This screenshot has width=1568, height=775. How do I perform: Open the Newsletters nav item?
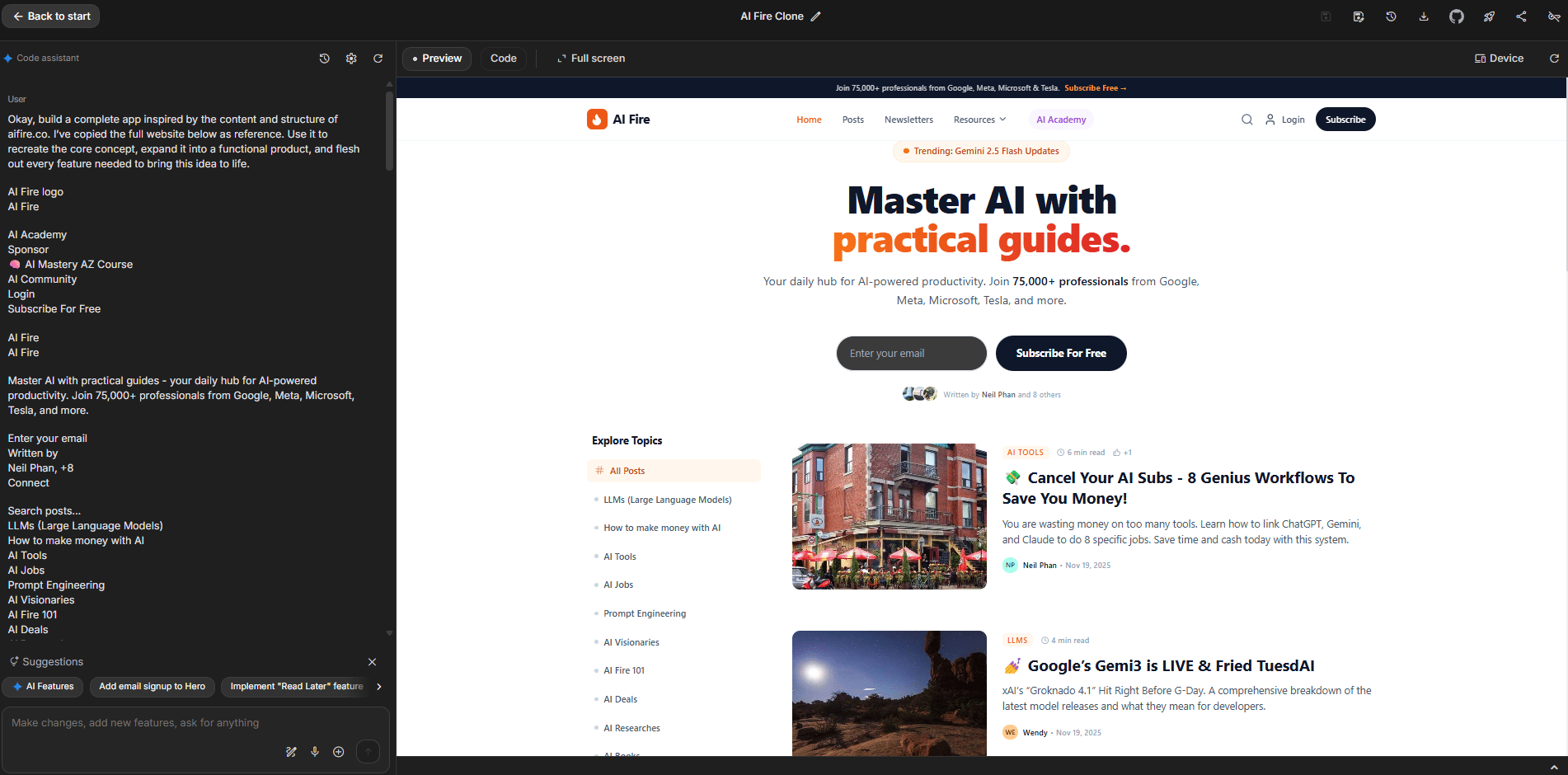coord(908,120)
